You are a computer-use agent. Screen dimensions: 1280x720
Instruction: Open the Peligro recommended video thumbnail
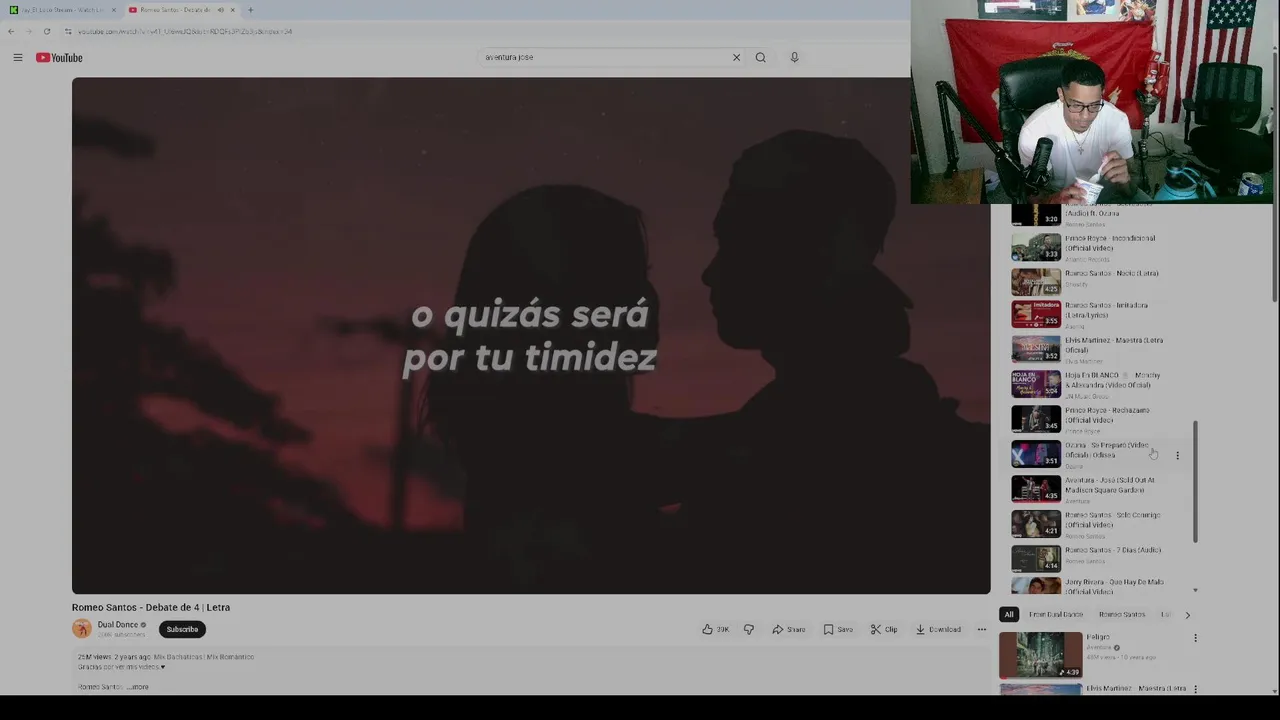(x=1041, y=655)
